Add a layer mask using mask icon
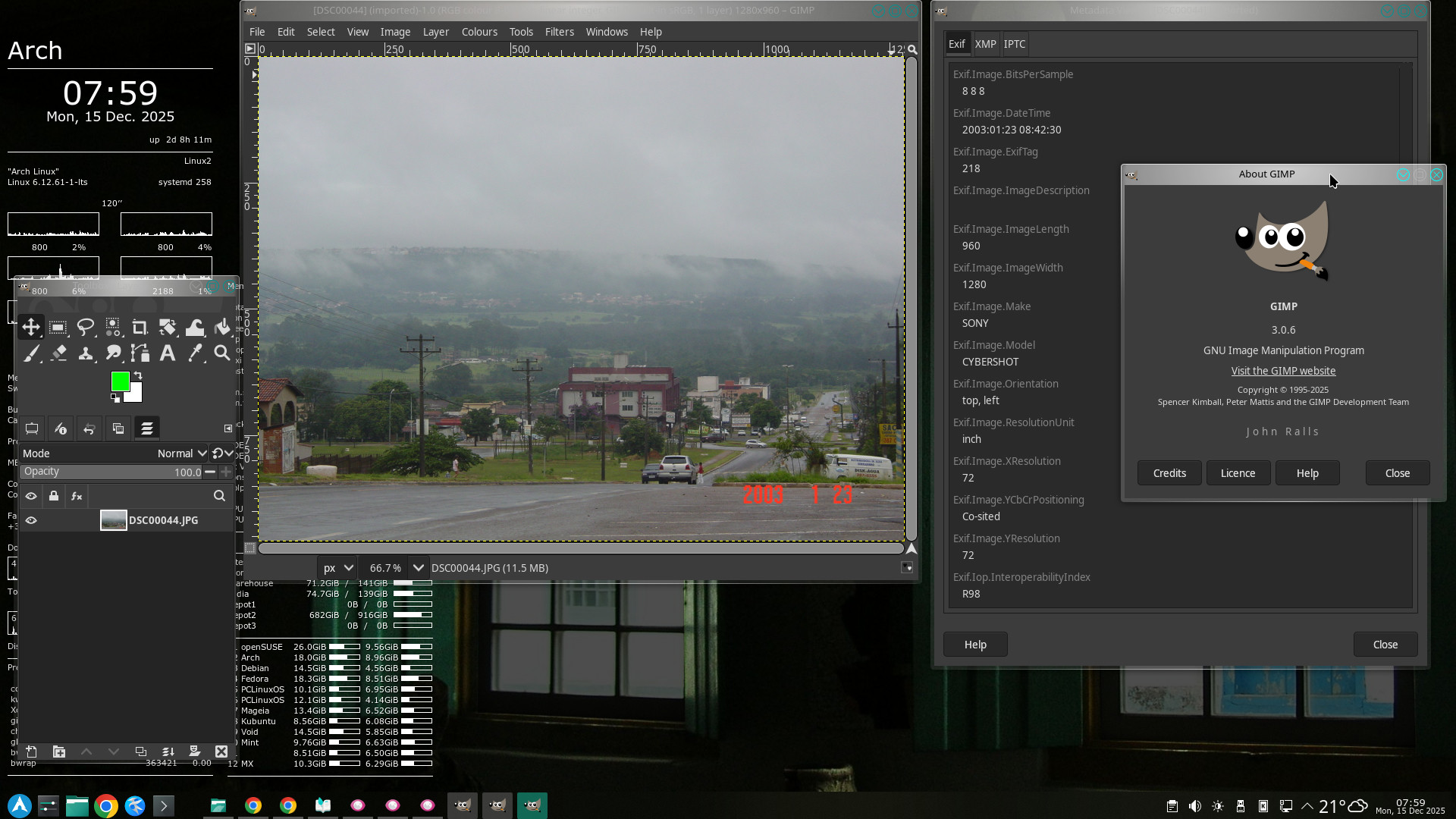 tap(194, 752)
